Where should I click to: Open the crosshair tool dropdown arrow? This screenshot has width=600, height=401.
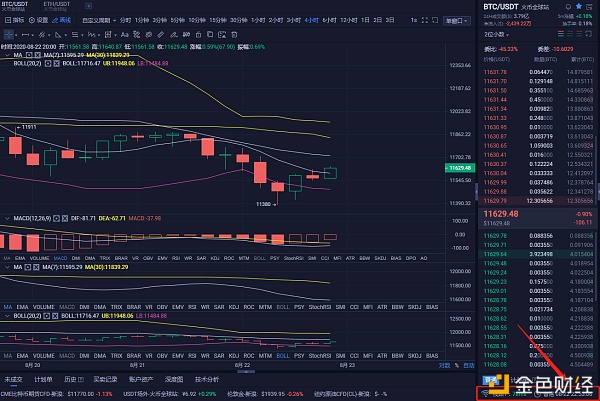(16, 35)
